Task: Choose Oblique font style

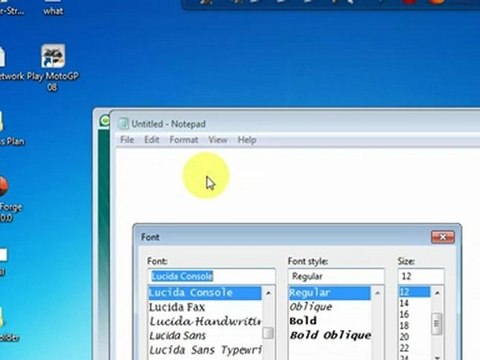Action: point(330,307)
